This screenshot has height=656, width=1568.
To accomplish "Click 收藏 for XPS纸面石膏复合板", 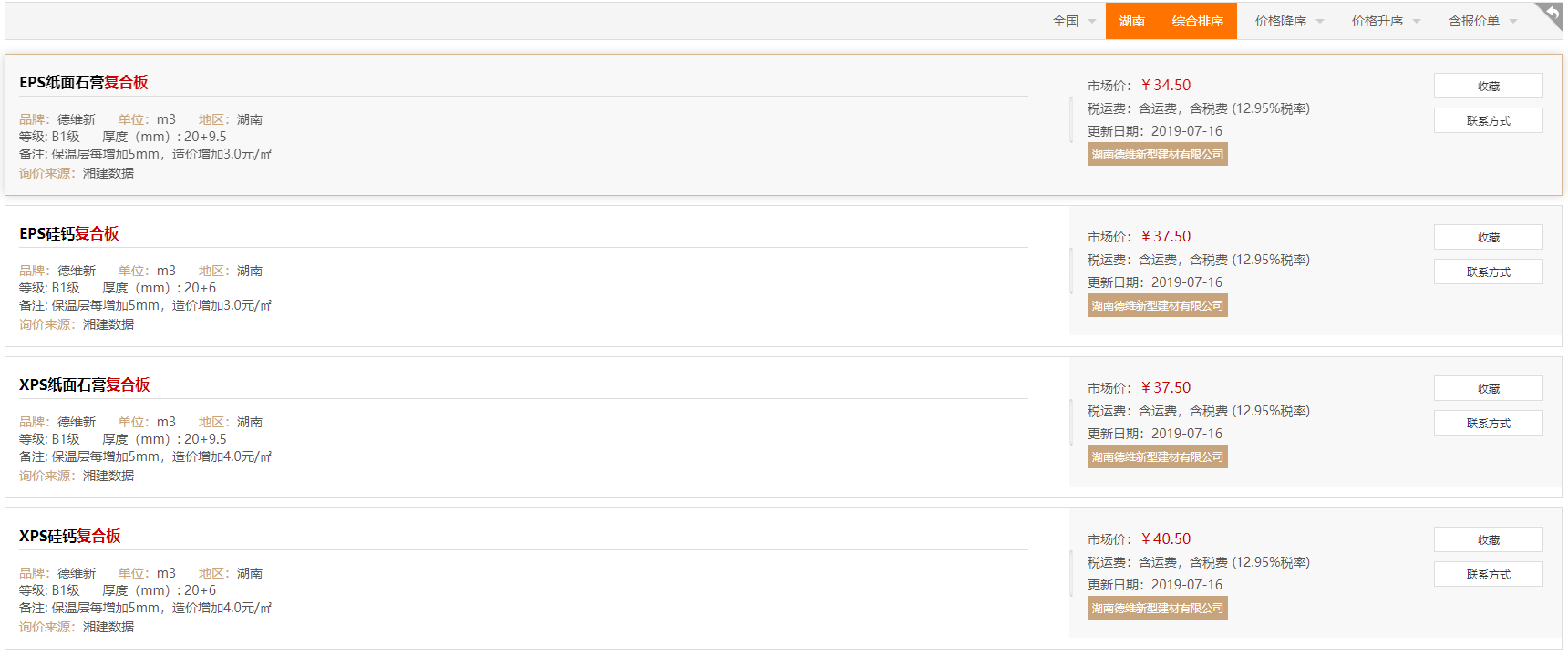I will pyautogui.click(x=1489, y=388).
